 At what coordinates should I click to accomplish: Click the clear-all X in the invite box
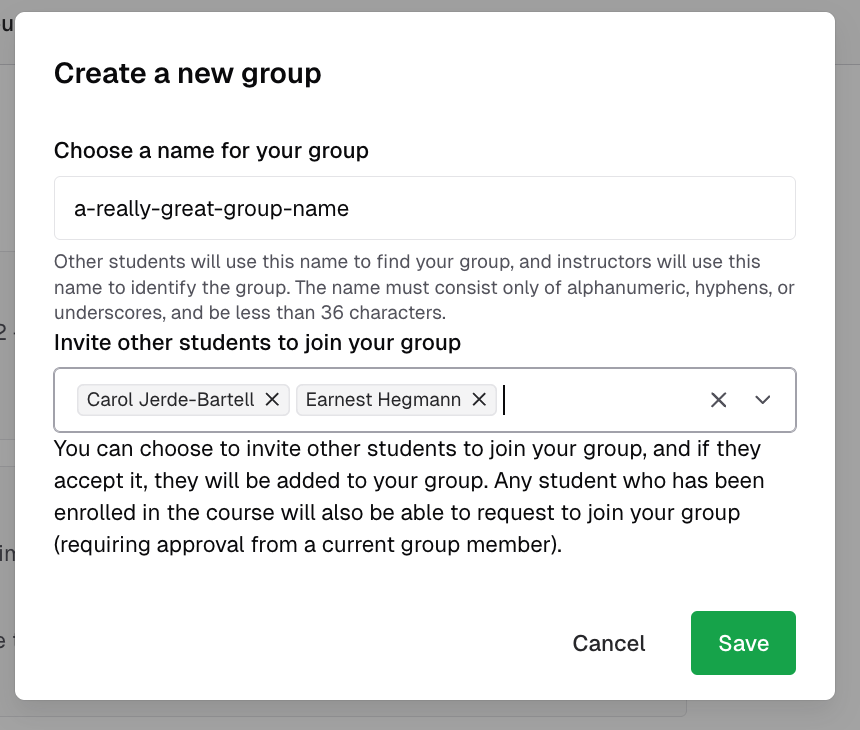pyautogui.click(x=718, y=399)
